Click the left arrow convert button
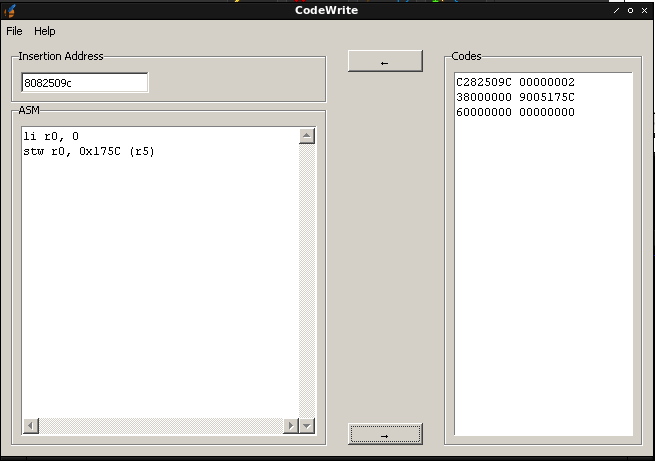The height and width of the screenshot is (461, 655). (385, 61)
